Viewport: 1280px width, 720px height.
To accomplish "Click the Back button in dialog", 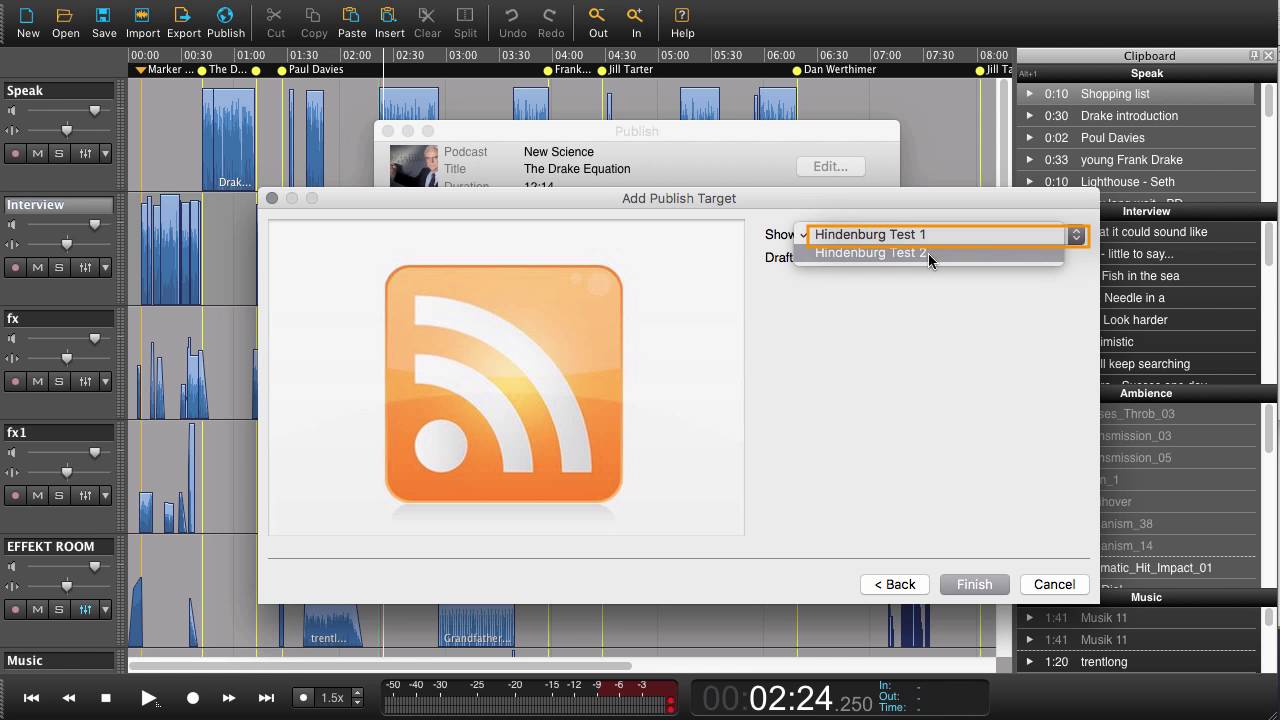I will tap(895, 584).
